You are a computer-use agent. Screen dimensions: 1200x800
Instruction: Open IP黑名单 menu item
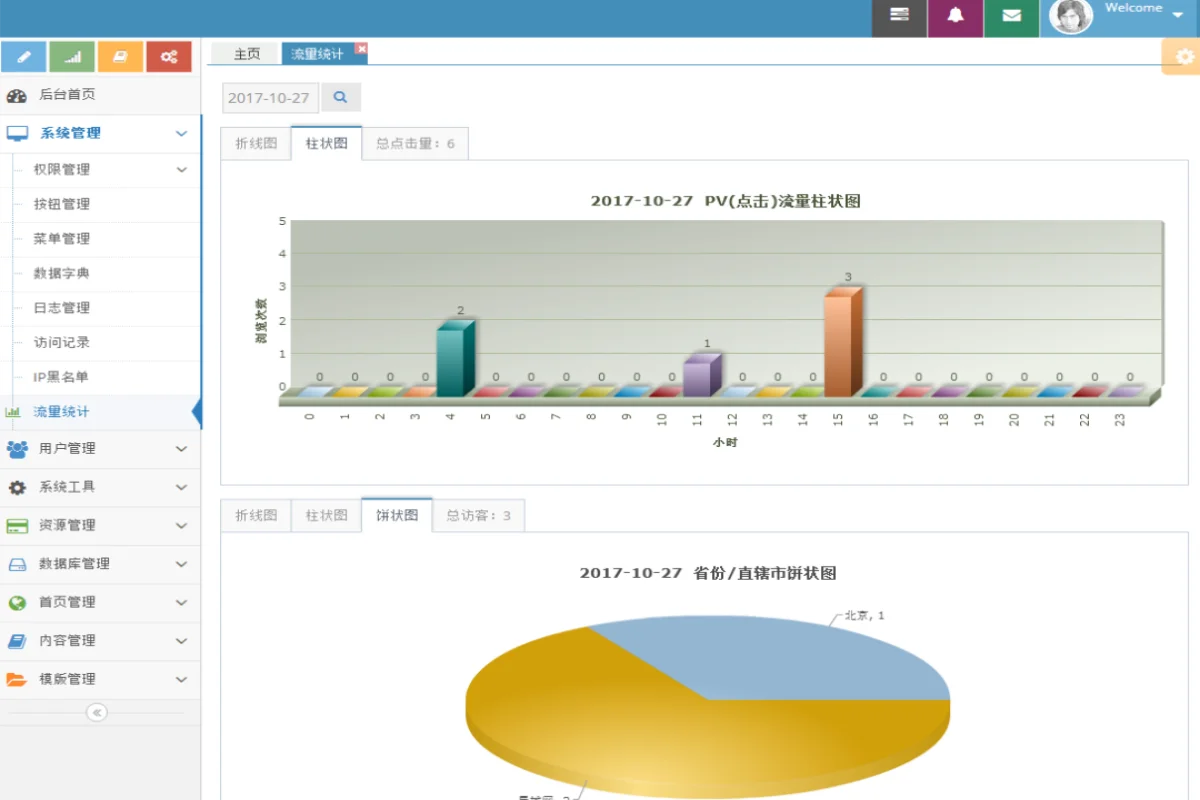coord(61,377)
